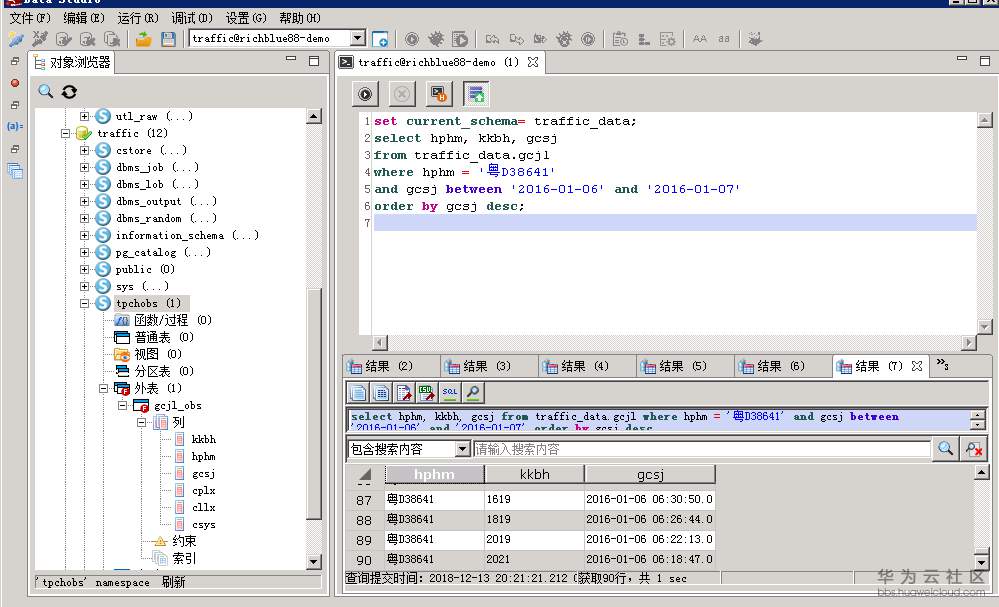
Task: Execute the SQL query with the play icon
Action: click(x=365, y=93)
